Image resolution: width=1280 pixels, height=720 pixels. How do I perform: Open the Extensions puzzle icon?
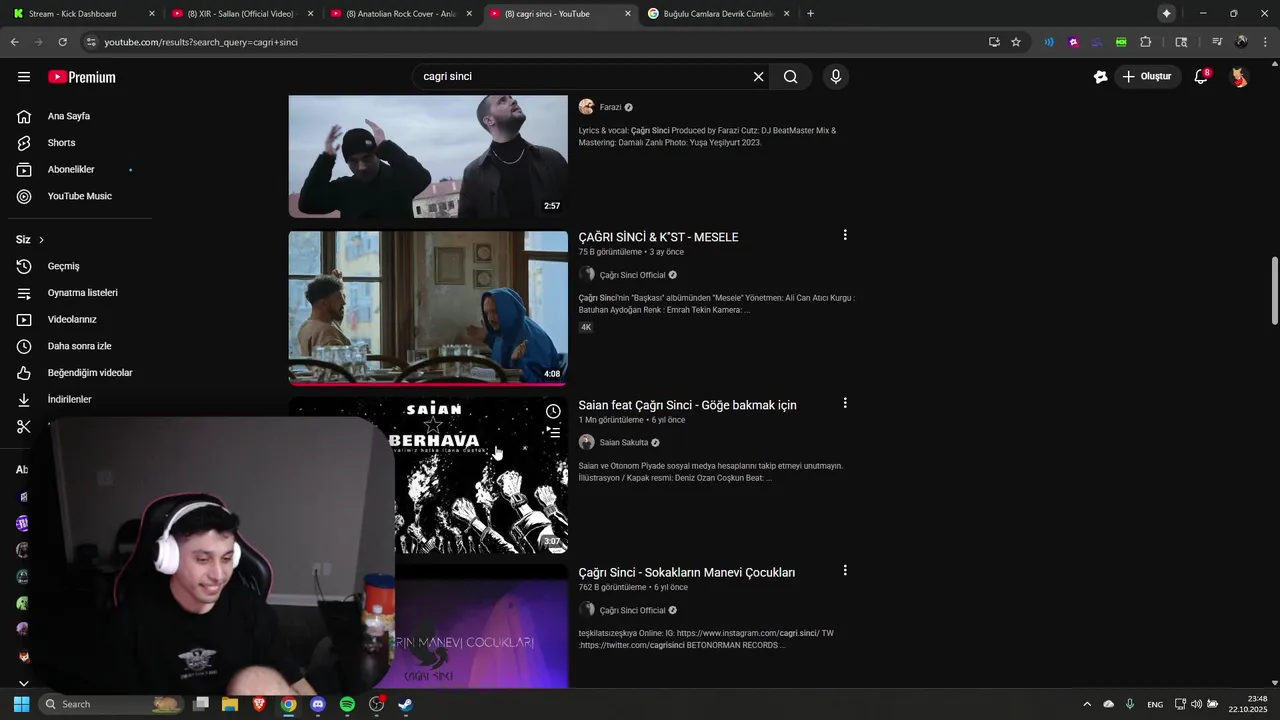click(x=1146, y=42)
